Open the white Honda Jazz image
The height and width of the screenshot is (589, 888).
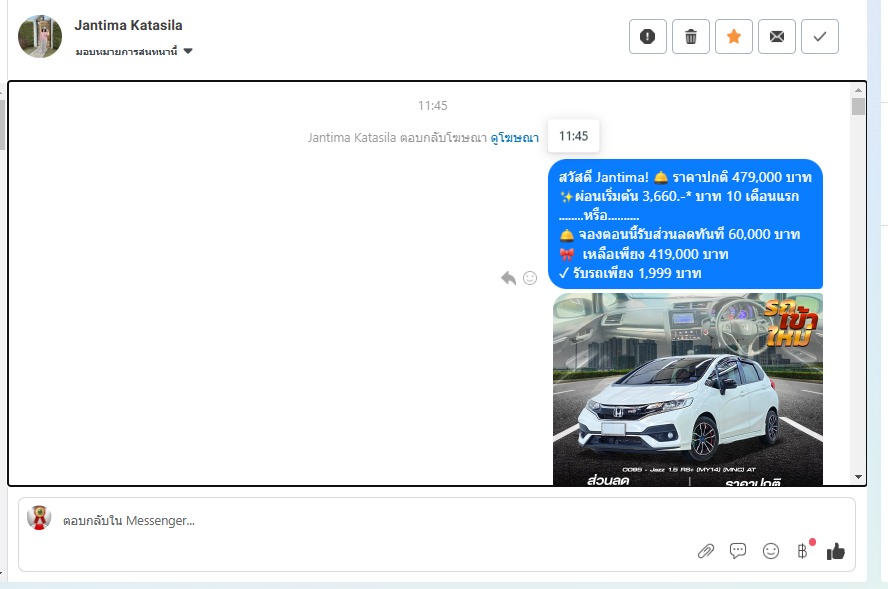(688, 389)
